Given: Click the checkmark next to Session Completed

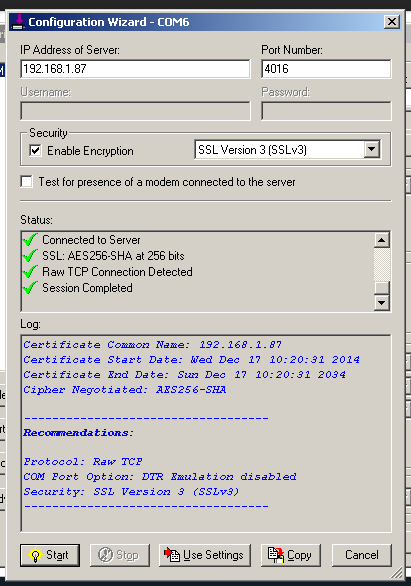Looking at the screenshot, I should click(x=30, y=288).
